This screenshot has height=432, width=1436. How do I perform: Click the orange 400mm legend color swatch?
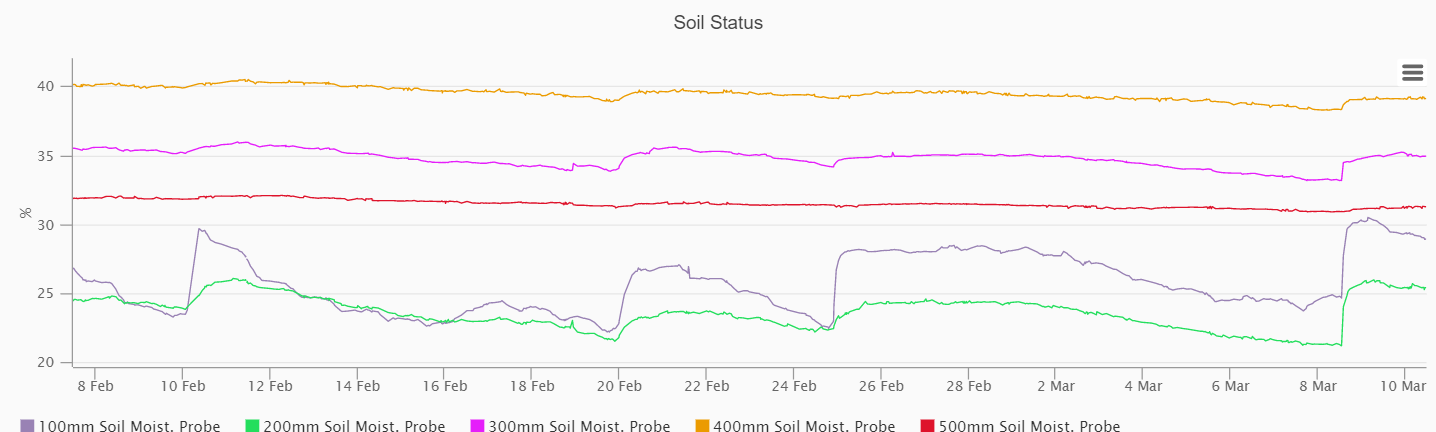[703, 426]
